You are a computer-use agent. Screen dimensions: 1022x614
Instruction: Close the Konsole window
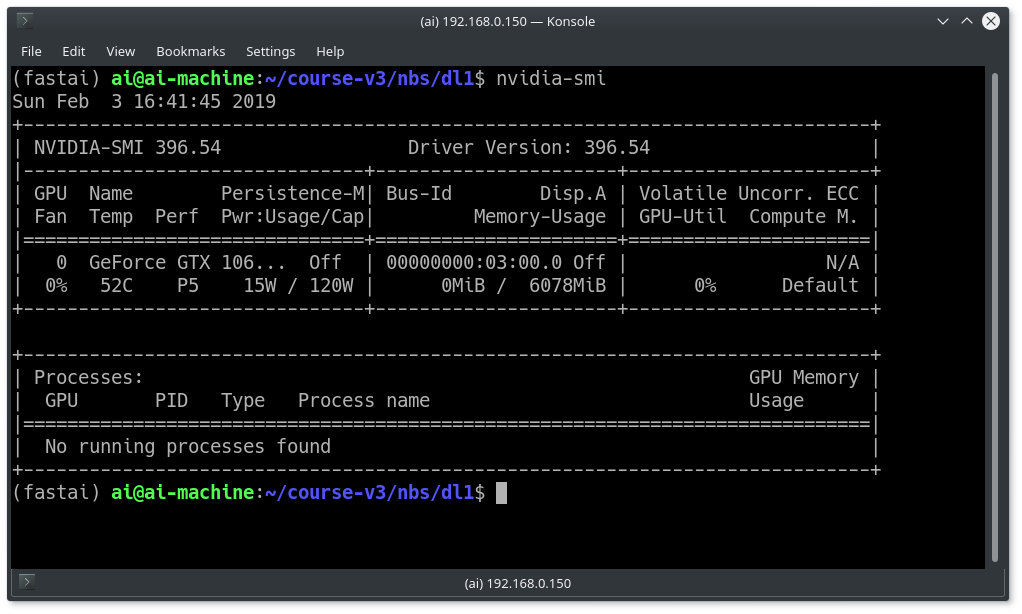tap(991, 22)
